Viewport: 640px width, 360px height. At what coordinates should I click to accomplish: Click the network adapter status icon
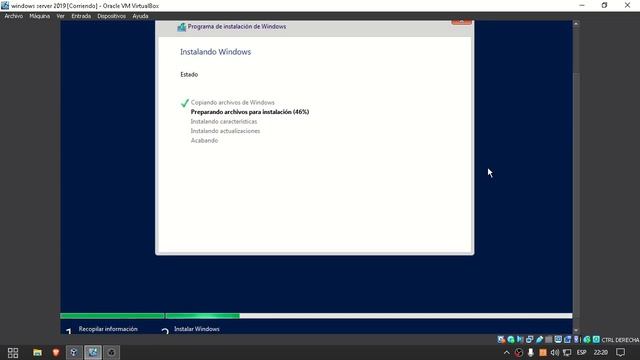coord(529,340)
